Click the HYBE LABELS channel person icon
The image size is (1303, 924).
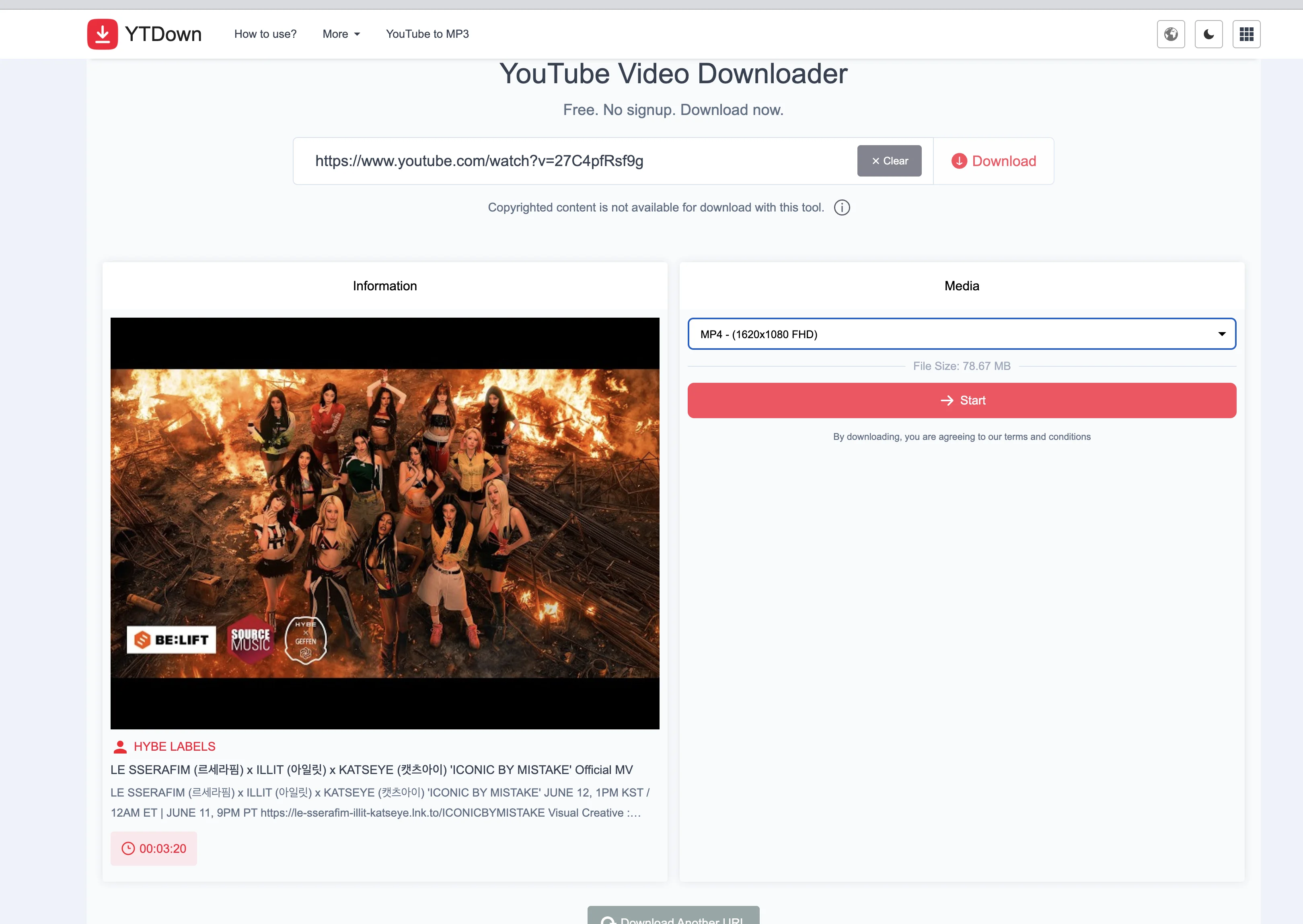119,747
